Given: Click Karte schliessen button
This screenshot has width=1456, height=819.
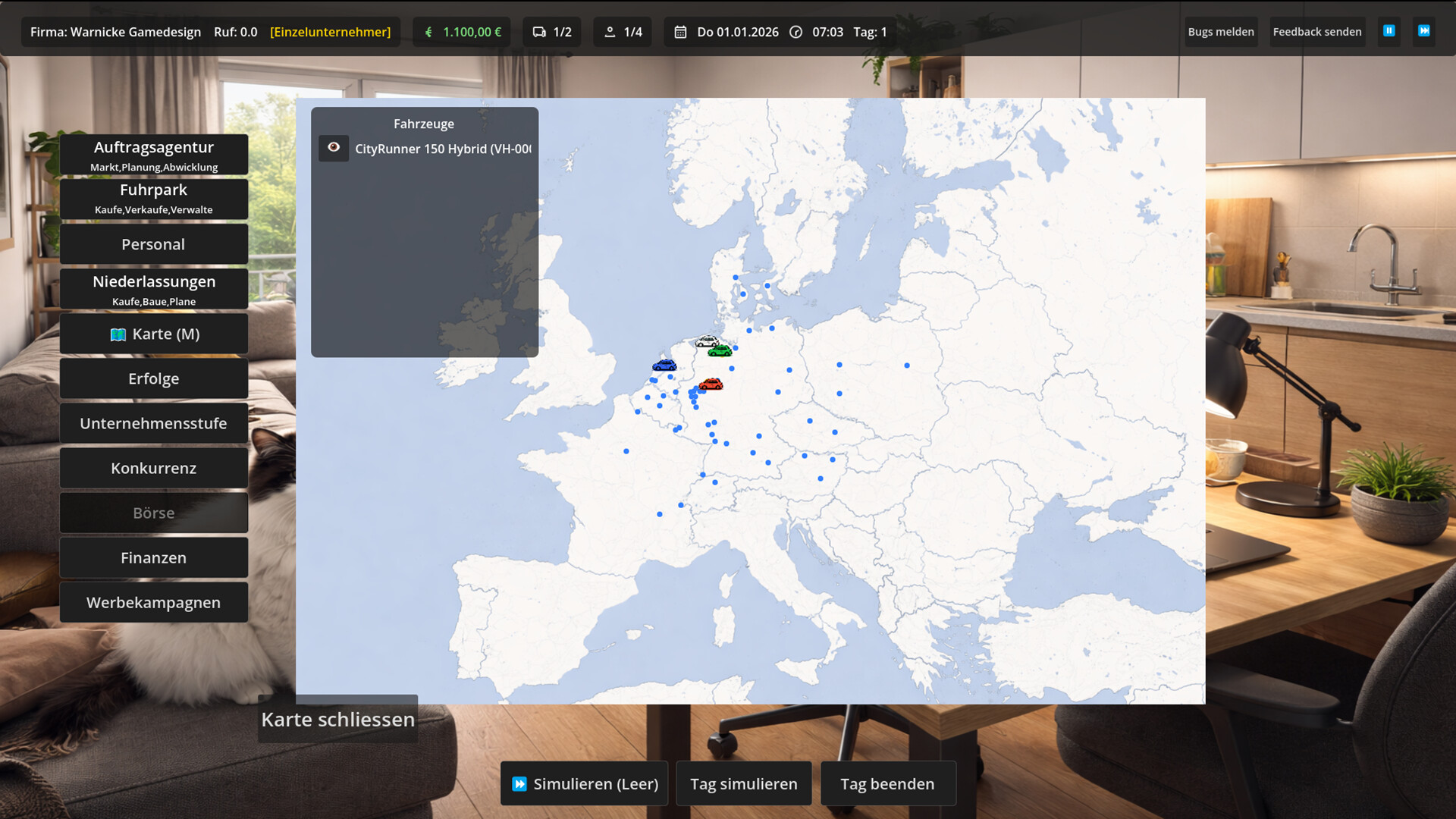Looking at the screenshot, I should (337, 719).
